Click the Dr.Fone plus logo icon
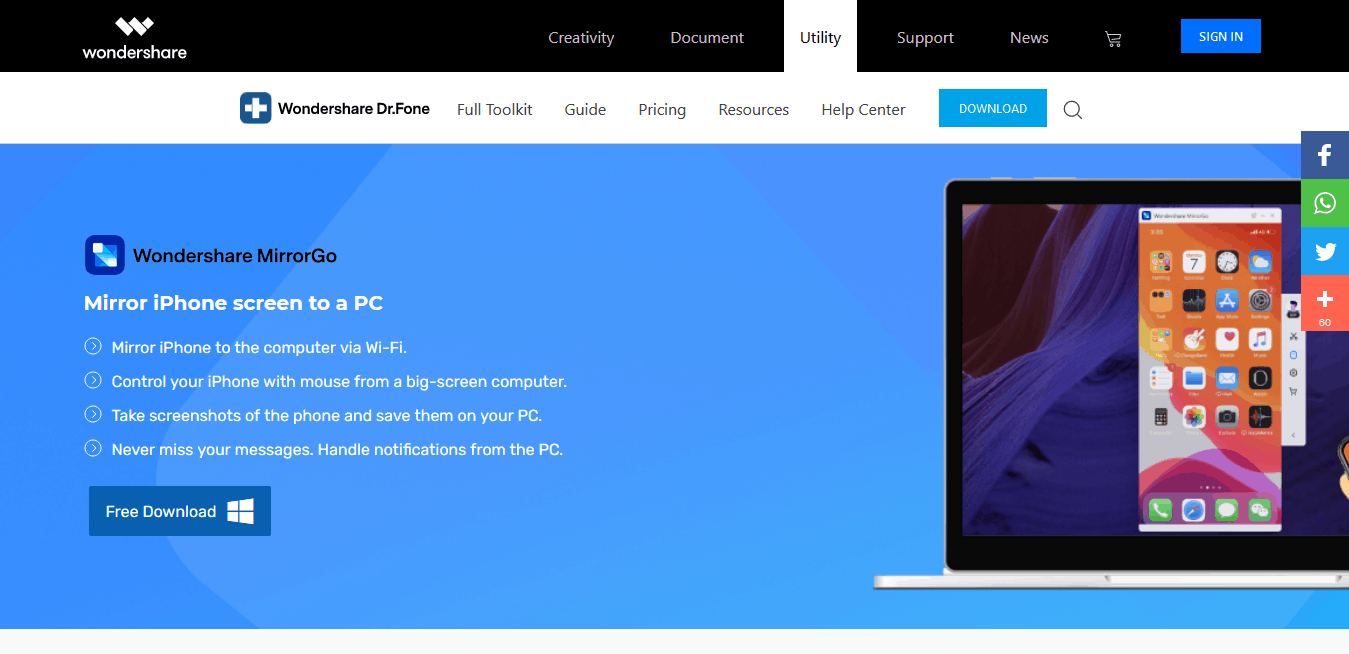This screenshot has height=654, width=1349. coord(256,108)
